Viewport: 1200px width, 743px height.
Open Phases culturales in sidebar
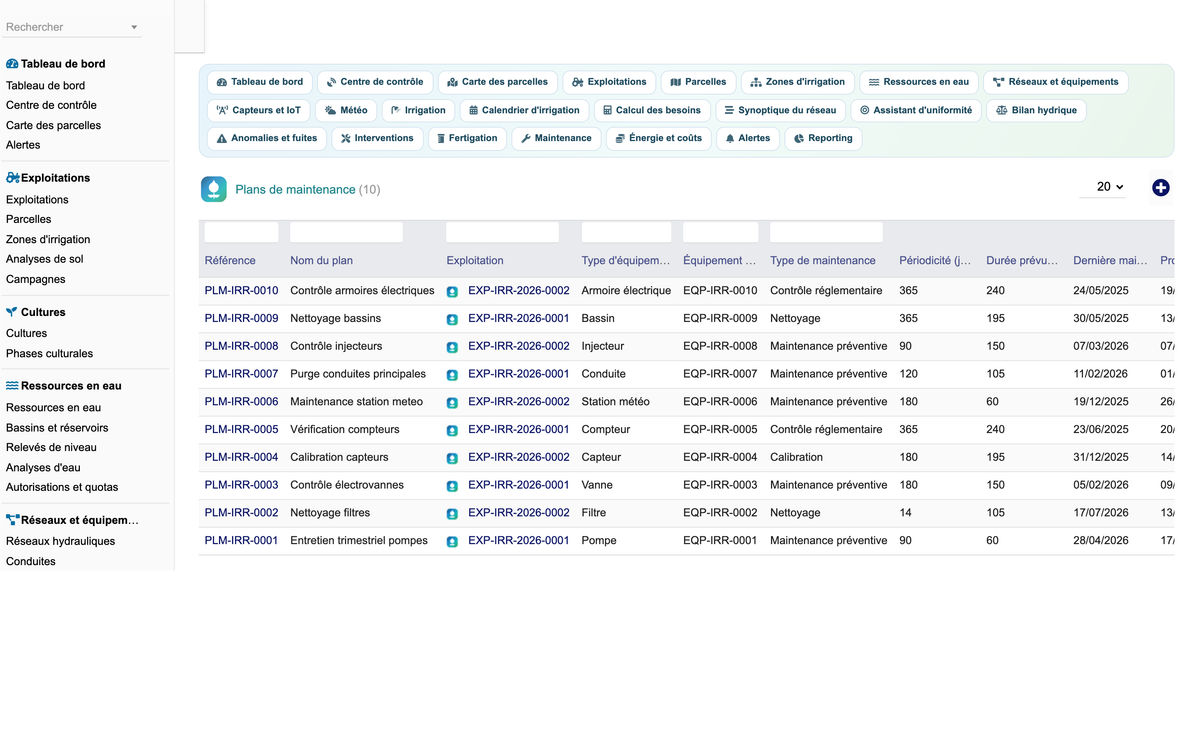[x=49, y=354]
